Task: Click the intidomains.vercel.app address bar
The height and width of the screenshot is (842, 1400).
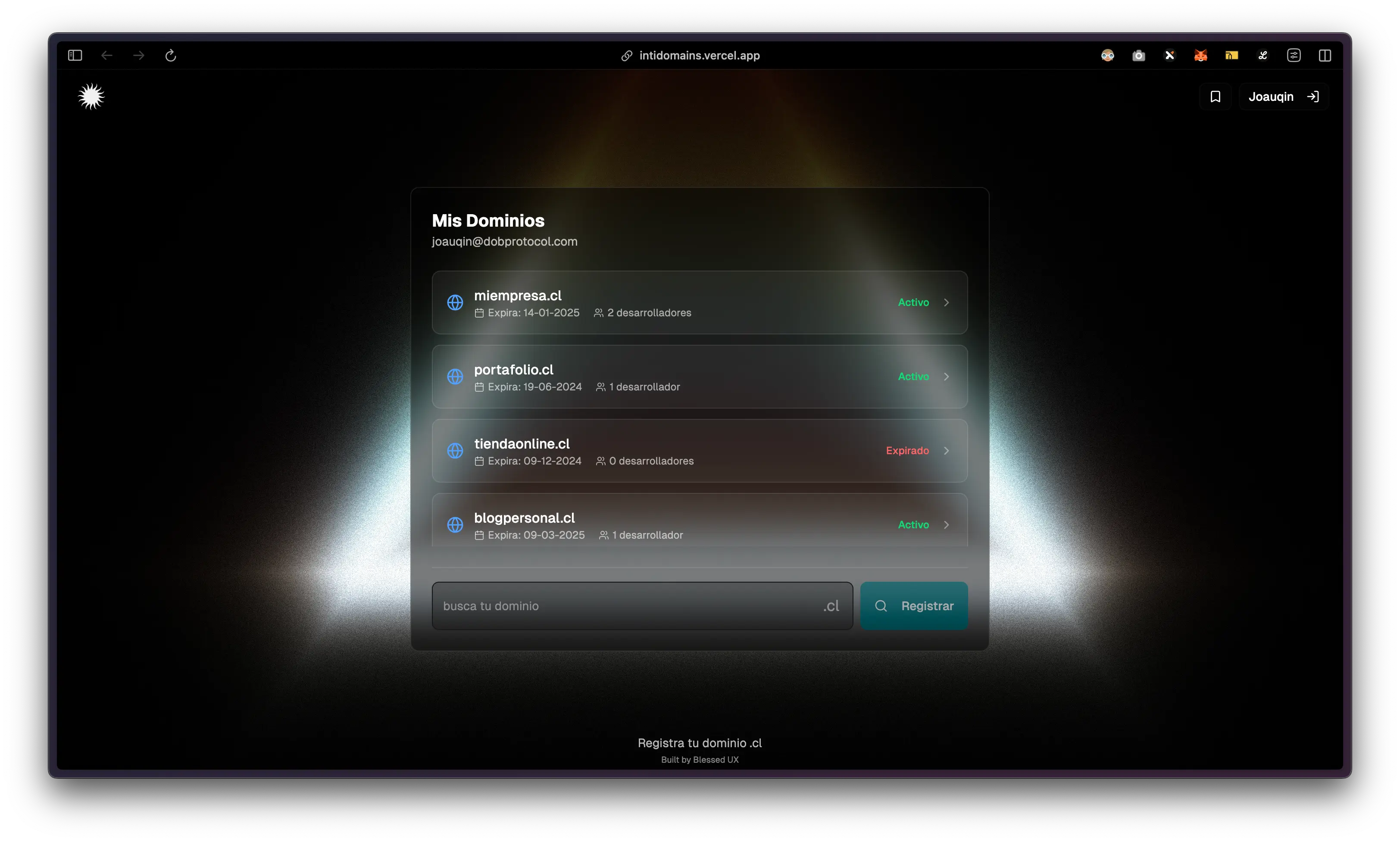Action: point(699,56)
